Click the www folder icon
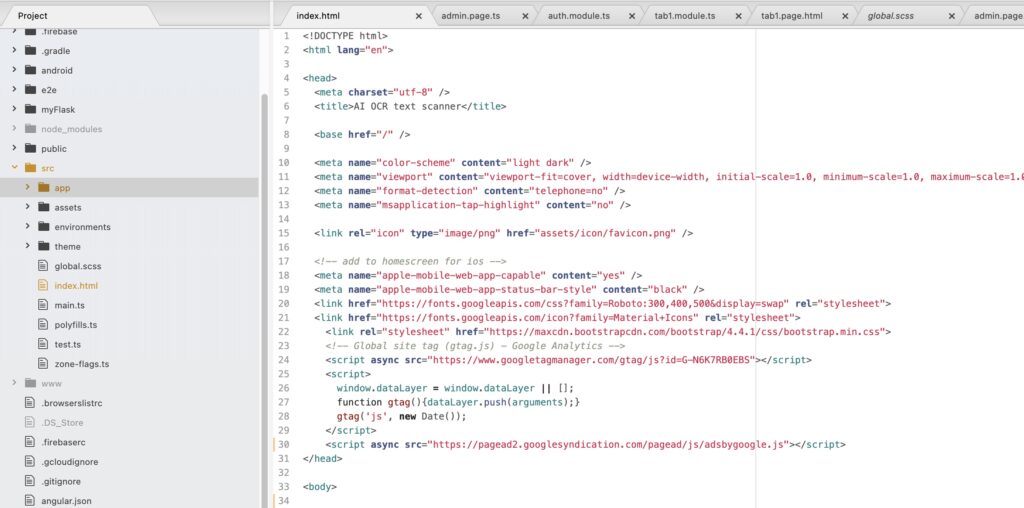 click(30, 383)
